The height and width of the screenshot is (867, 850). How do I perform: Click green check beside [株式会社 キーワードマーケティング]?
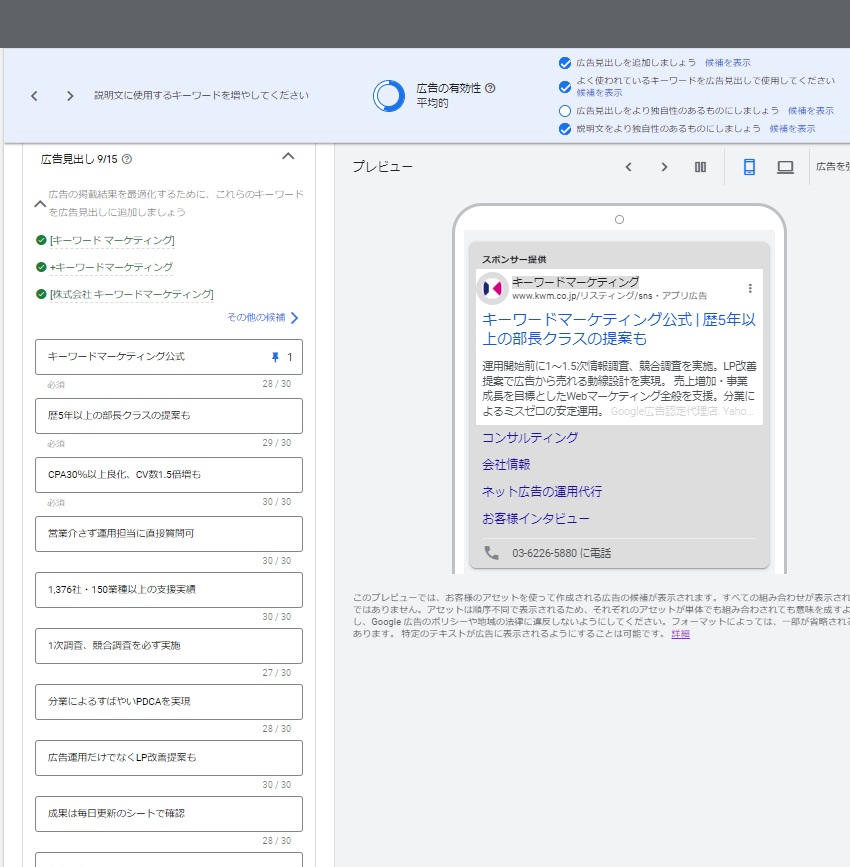point(41,294)
